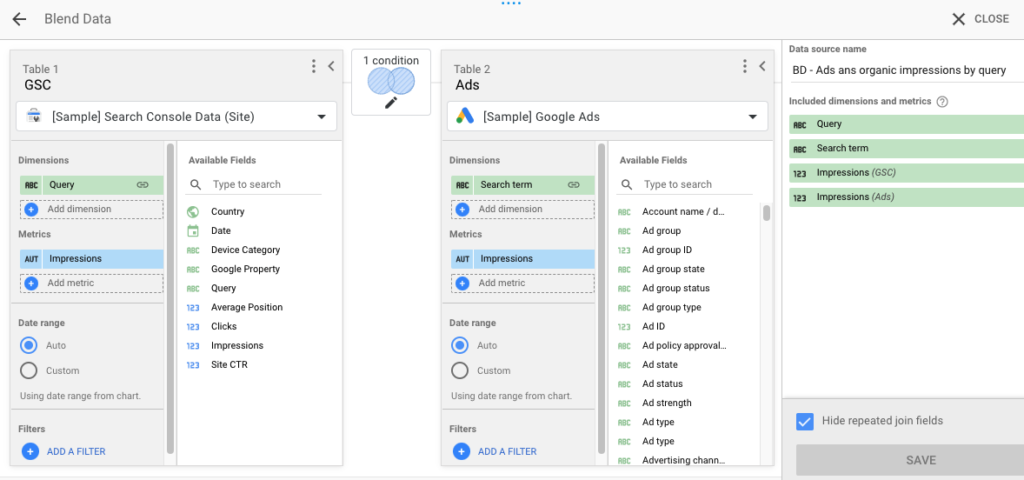Click search magnifier icon in Table 1 fields
Screen dimensions: 1024x480
click(x=195, y=185)
